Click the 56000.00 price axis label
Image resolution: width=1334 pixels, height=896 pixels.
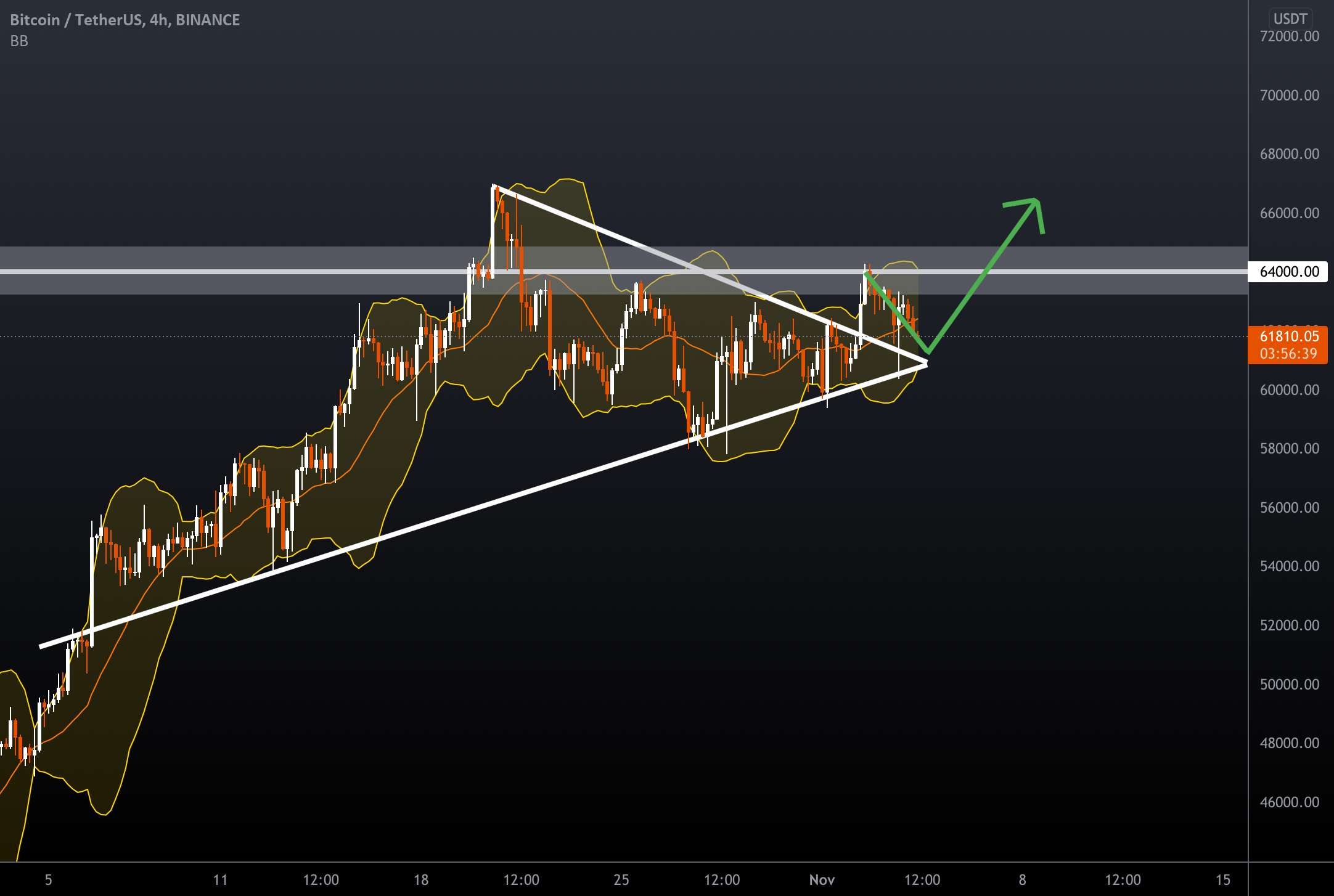pyautogui.click(x=1290, y=508)
